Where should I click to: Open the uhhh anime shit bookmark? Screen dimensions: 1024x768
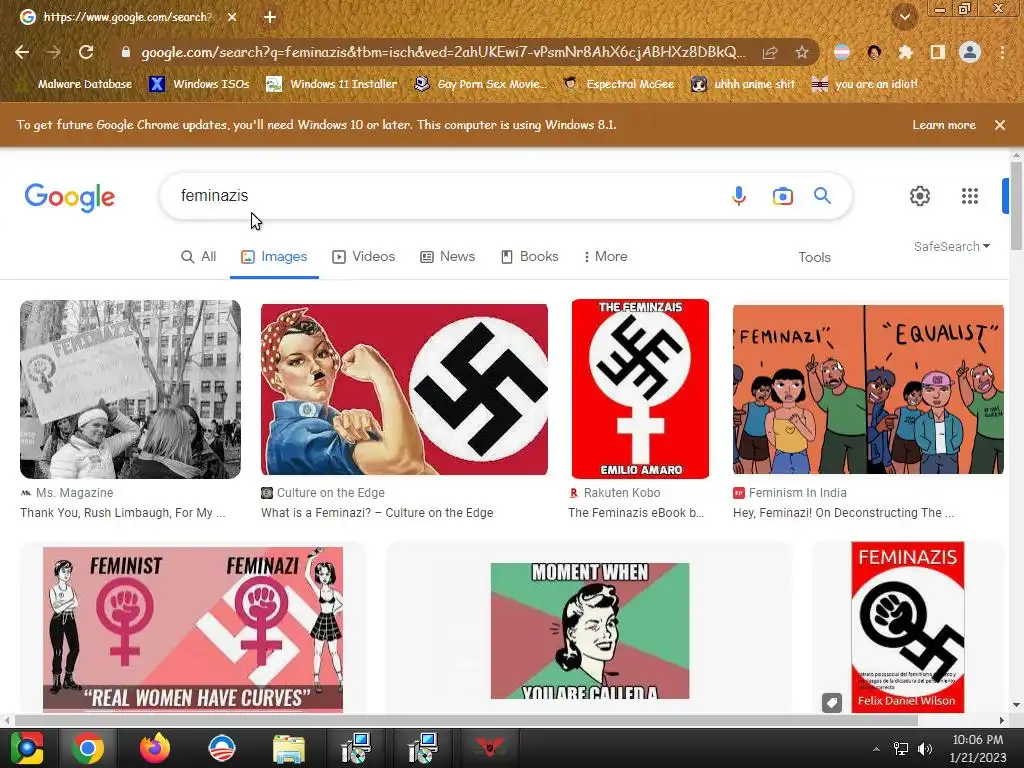coord(743,84)
